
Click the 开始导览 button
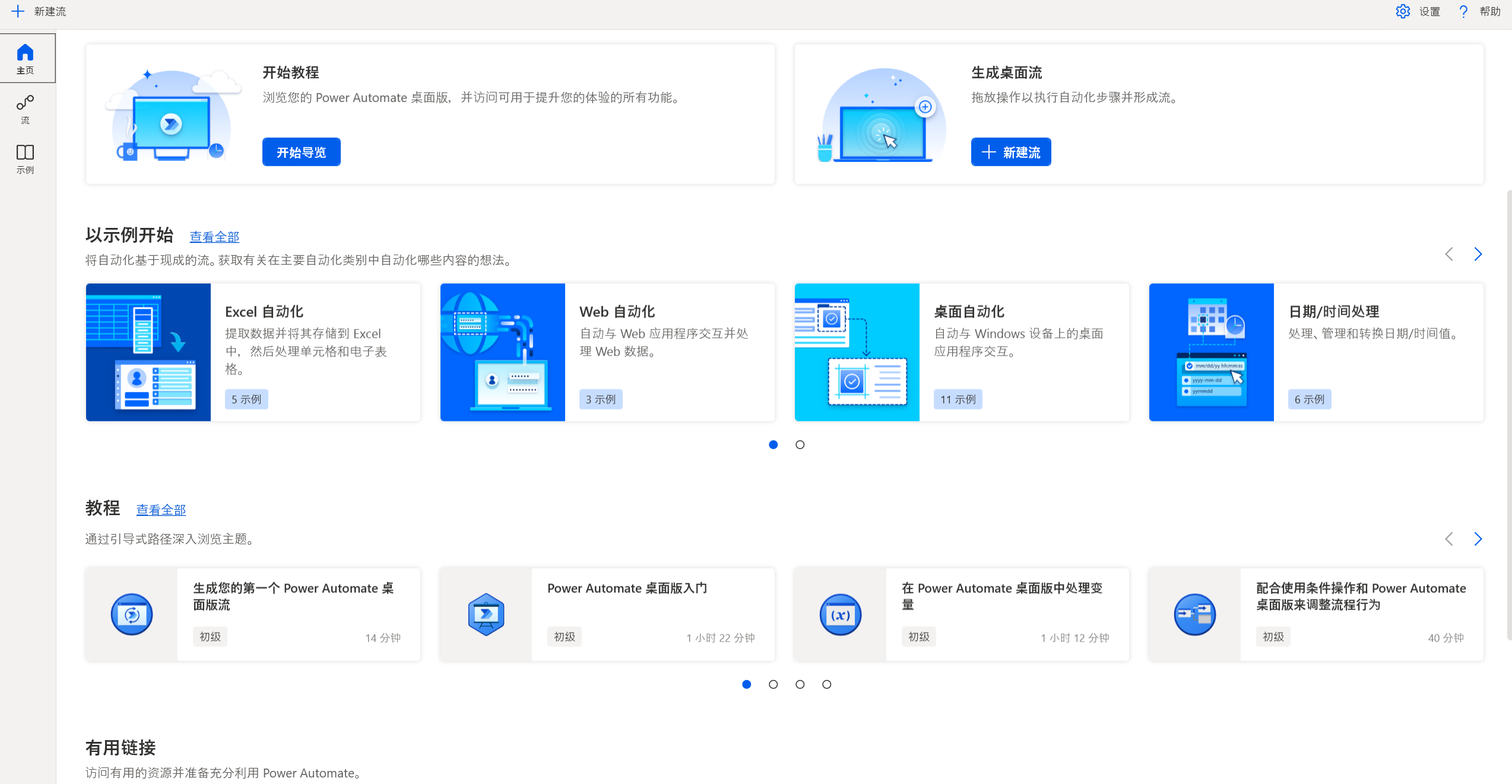[x=301, y=151]
